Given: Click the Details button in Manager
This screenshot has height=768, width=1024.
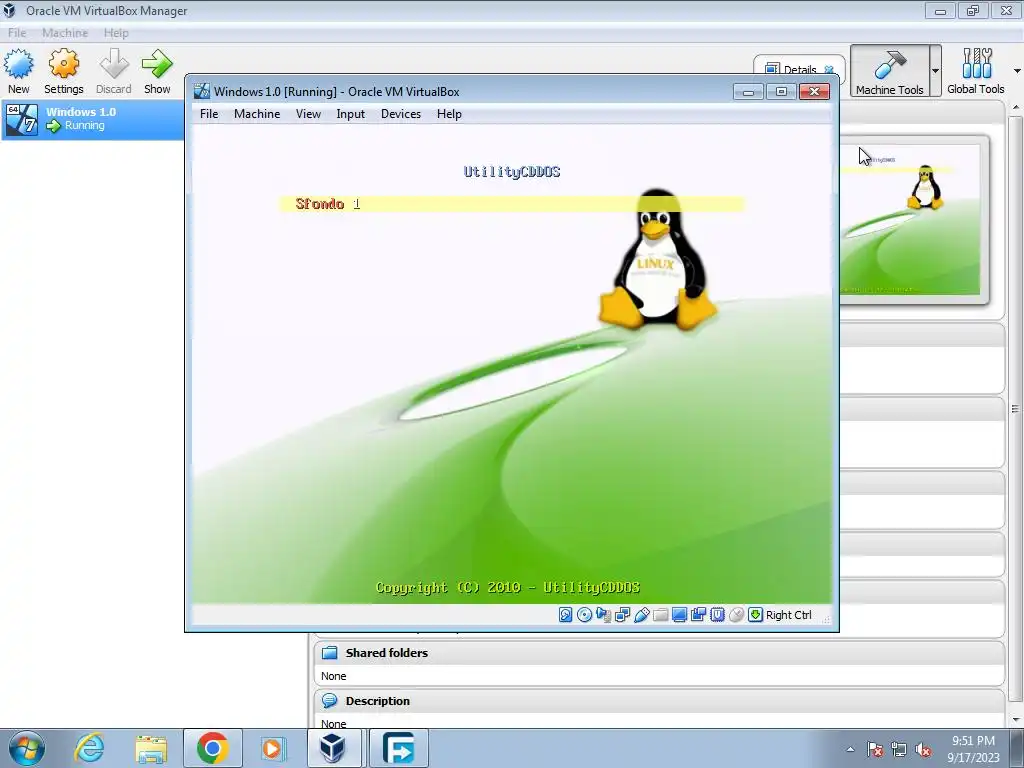Looking at the screenshot, I should pyautogui.click(x=799, y=69).
